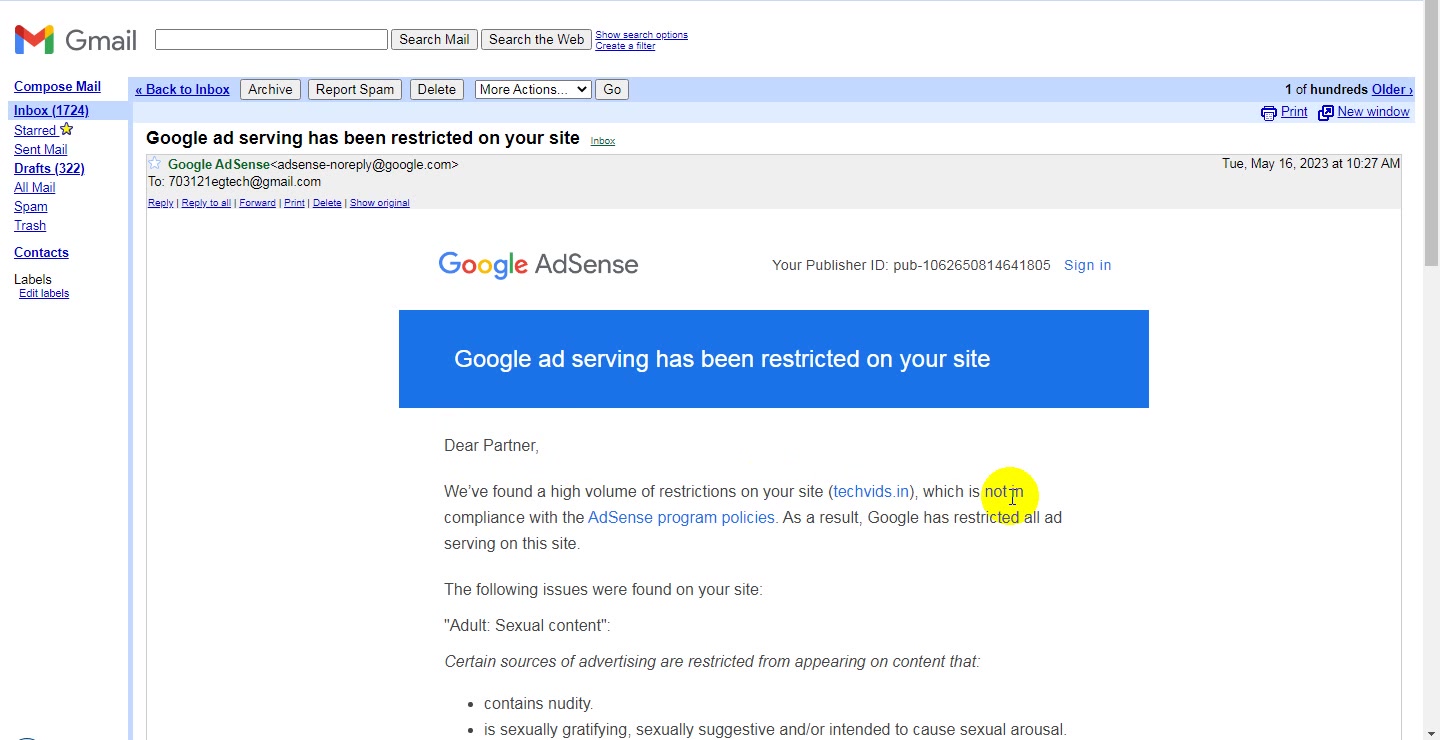Click the Starred star icon in sidebar
The width and height of the screenshot is (1440, 740).
tap(67, 129)
